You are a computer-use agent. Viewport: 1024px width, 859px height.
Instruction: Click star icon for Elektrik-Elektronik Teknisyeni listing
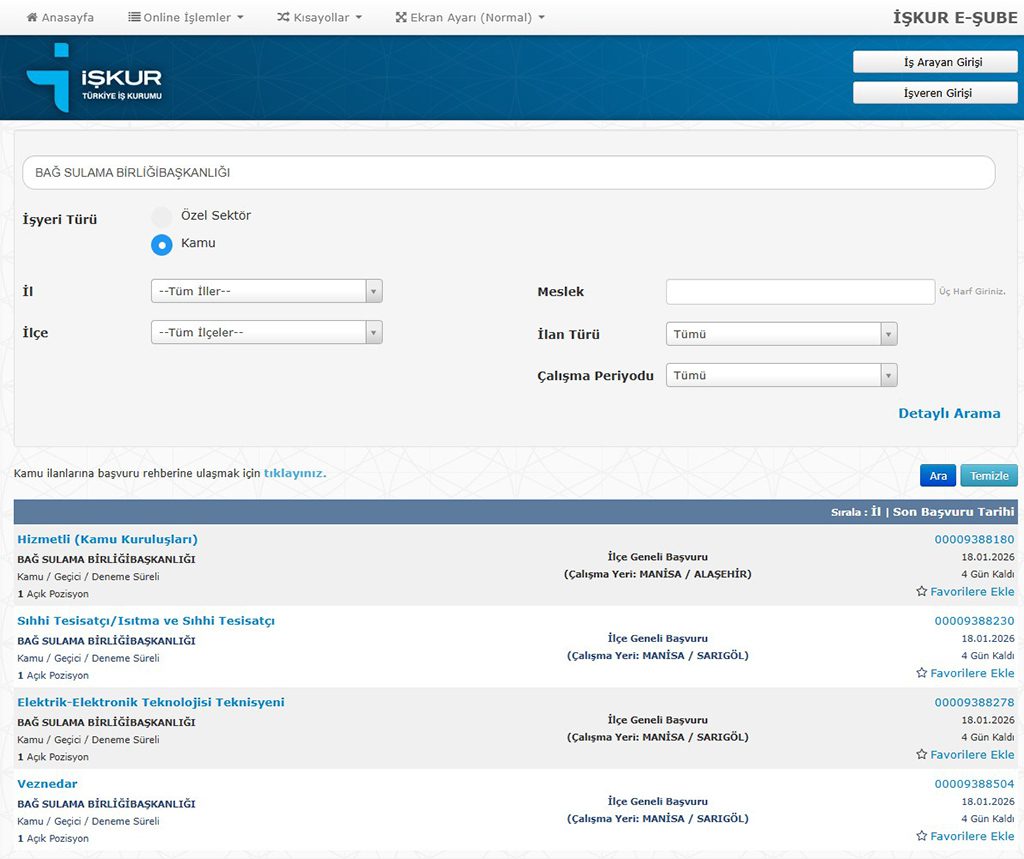(x=921, y=755)
